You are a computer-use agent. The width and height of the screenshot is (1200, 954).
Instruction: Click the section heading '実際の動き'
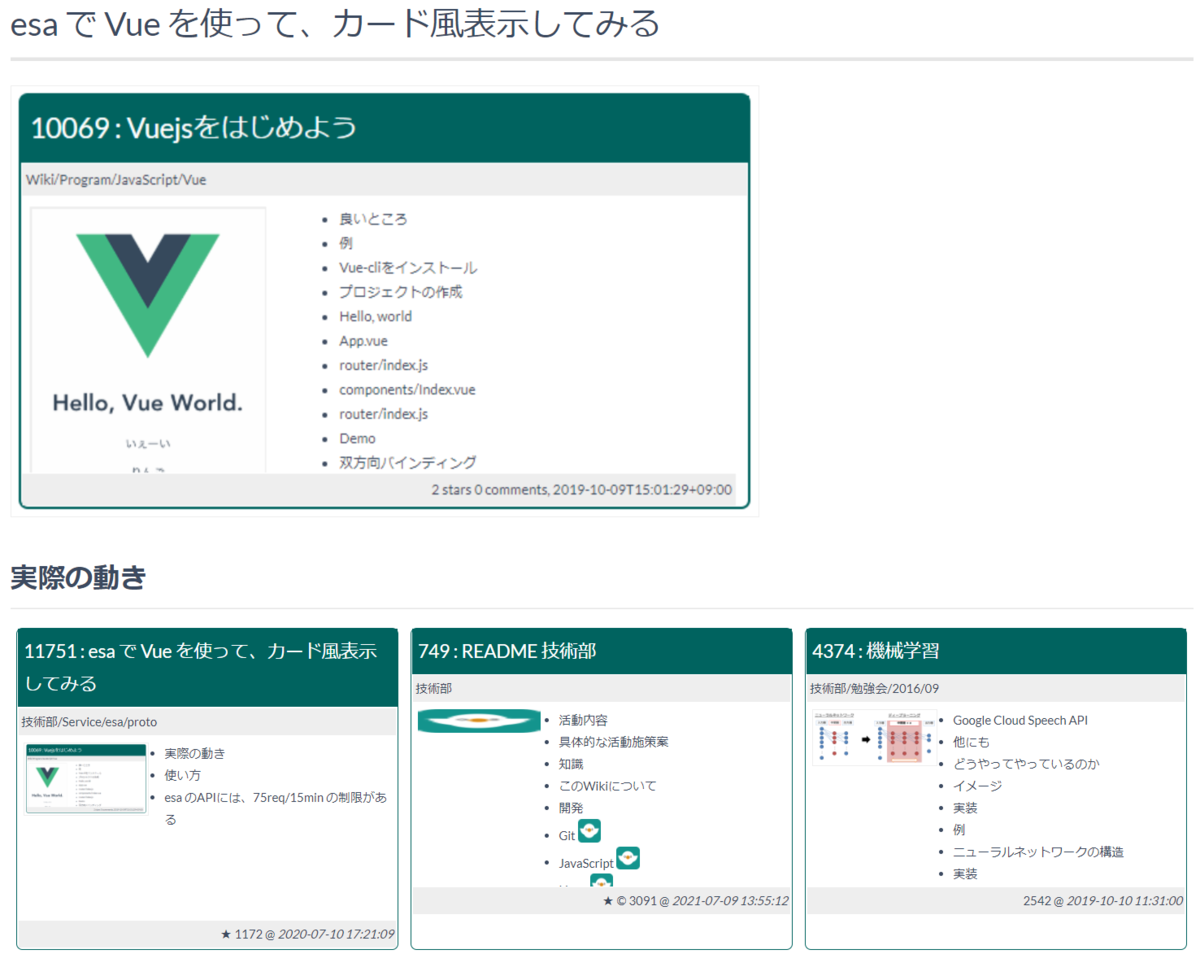(x=78, y=577)
